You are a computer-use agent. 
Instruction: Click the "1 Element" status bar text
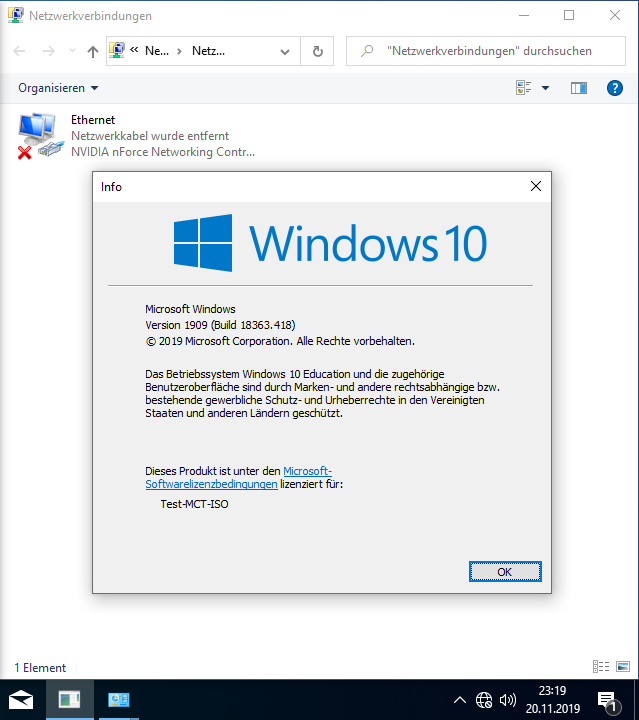(x=40, y=668)
